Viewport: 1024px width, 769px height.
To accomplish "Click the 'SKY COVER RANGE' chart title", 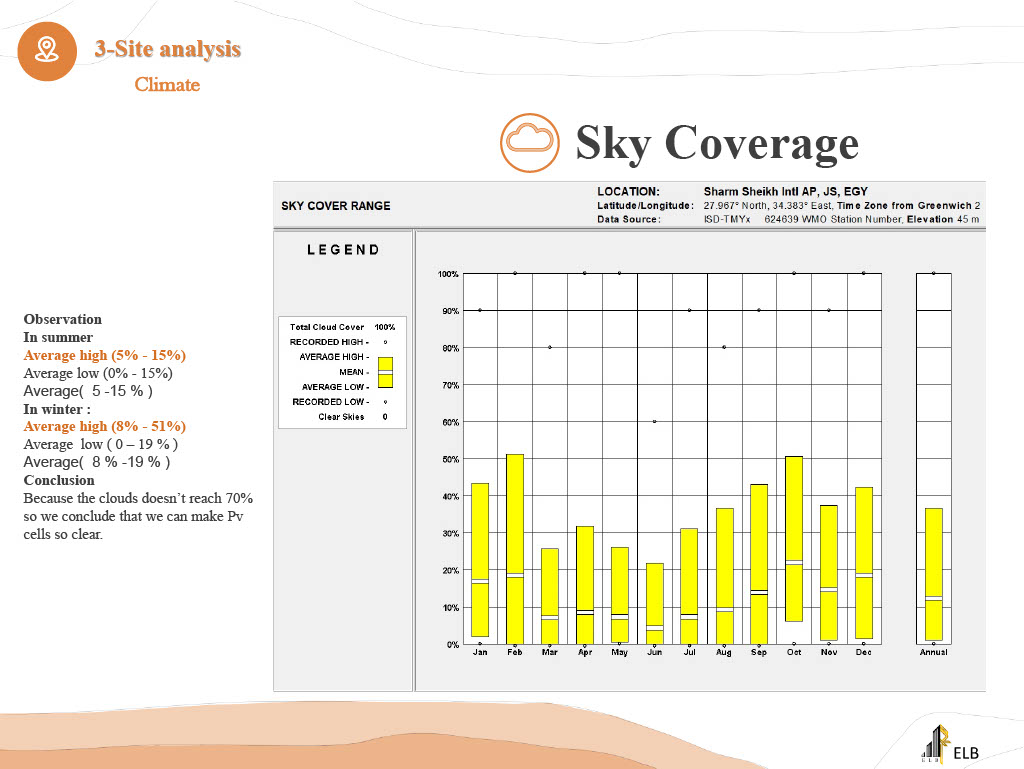I will click(336, 206).
